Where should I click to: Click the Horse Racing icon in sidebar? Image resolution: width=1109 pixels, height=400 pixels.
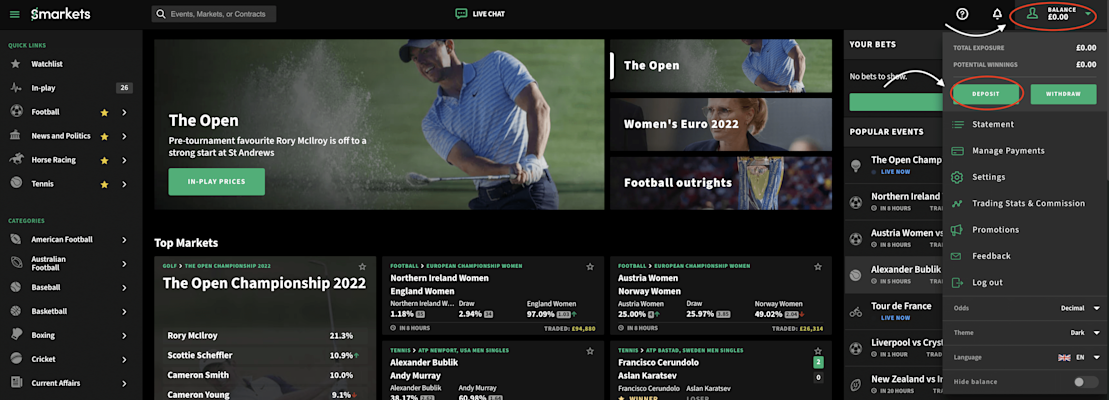click(x=16, y=160)
